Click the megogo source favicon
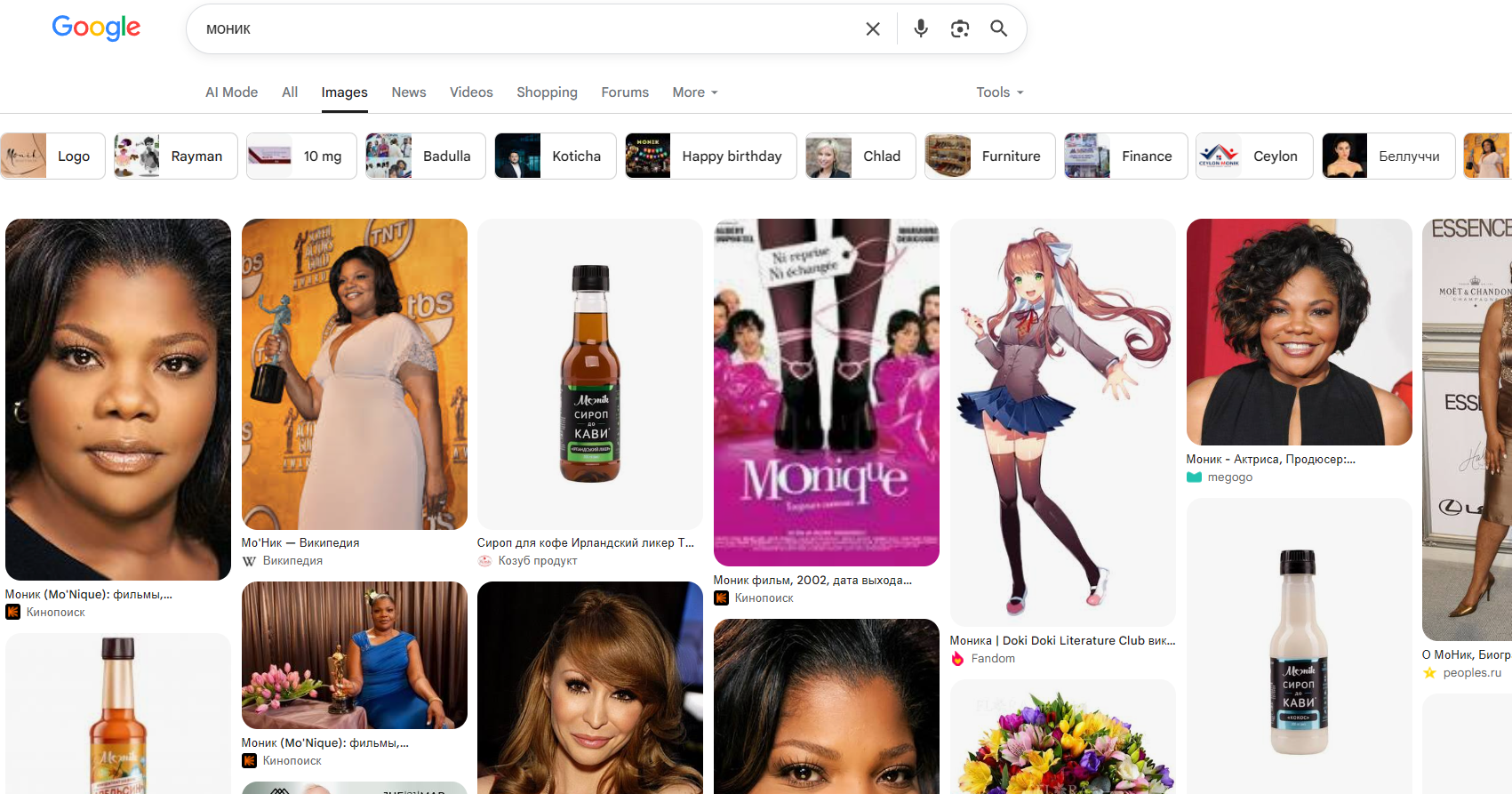 point(1194,477)
